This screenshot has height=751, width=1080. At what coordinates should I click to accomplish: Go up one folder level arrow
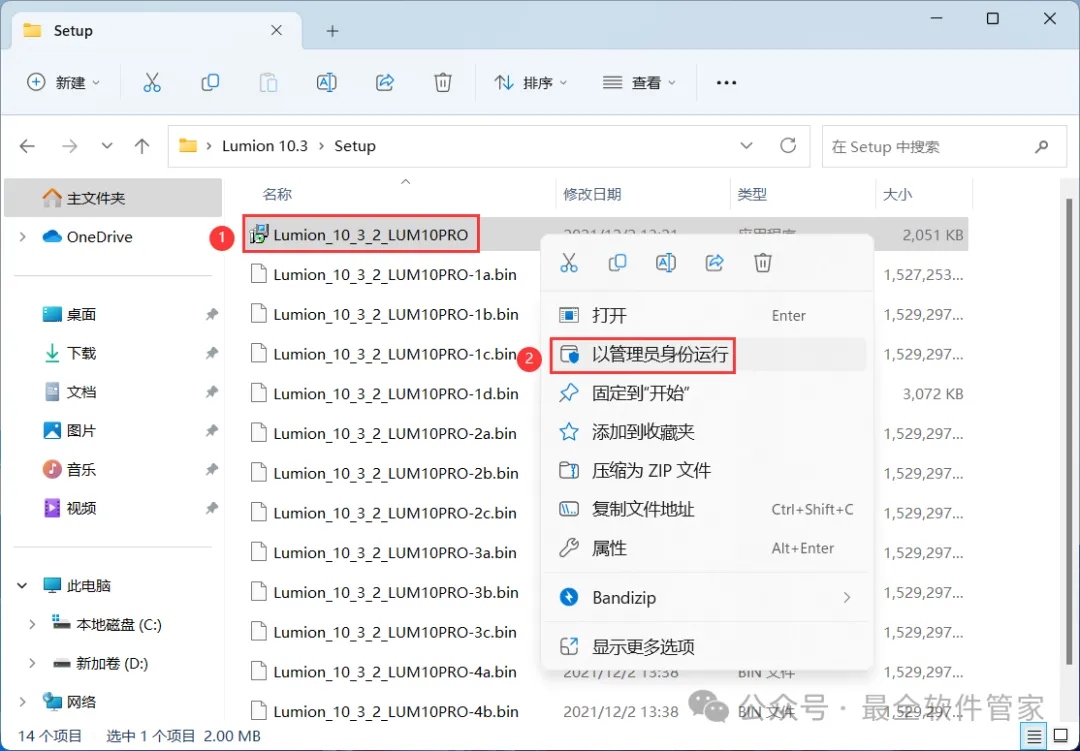click(x=142, y=146)
